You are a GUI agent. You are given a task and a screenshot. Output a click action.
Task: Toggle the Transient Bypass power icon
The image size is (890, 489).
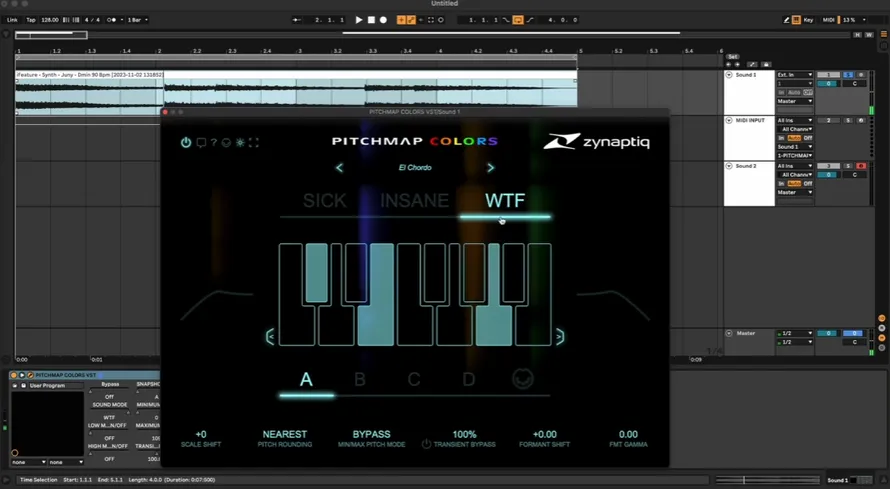426,444
